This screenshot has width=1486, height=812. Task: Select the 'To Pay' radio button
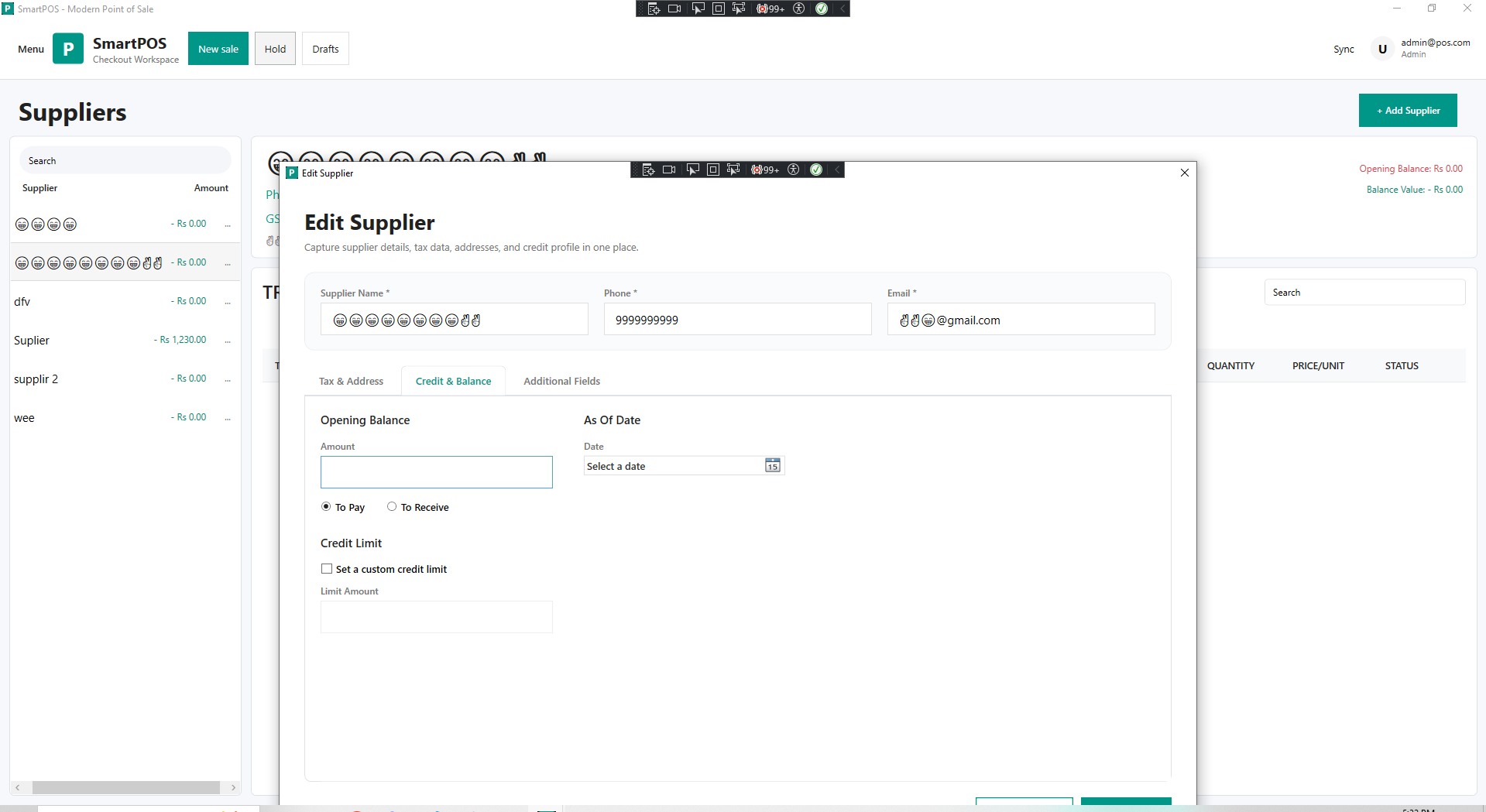(x=326, y=507)
